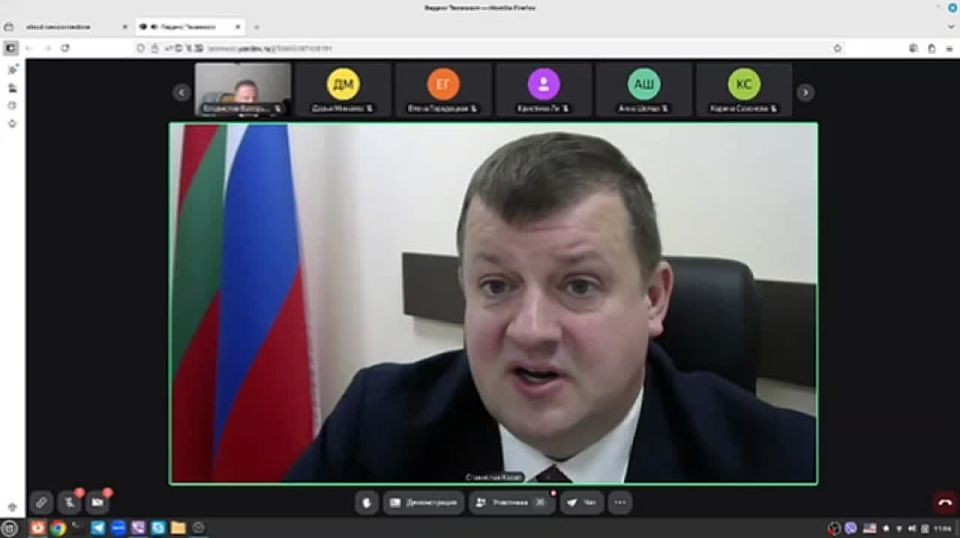Click the Демонстрация screen share button
This screenshot has height=538, width=960.
click(x=424, y=502)
